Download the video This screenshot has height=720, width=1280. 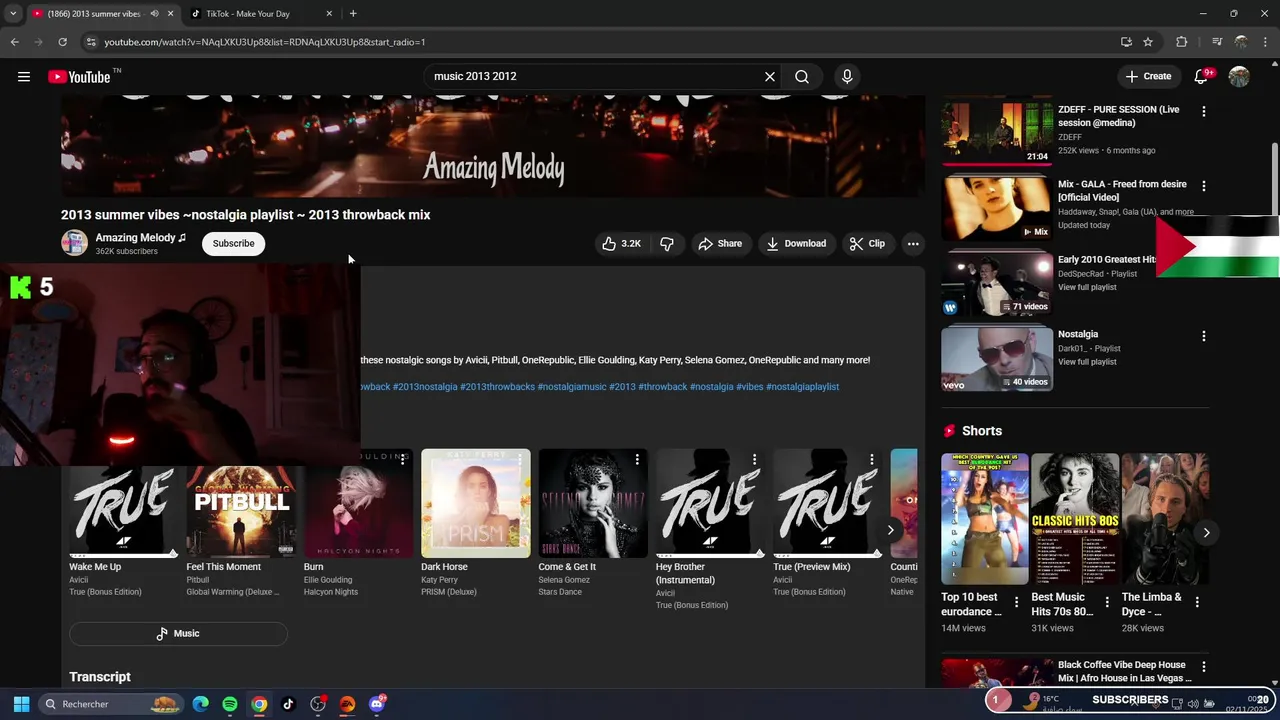coord(796,244)
